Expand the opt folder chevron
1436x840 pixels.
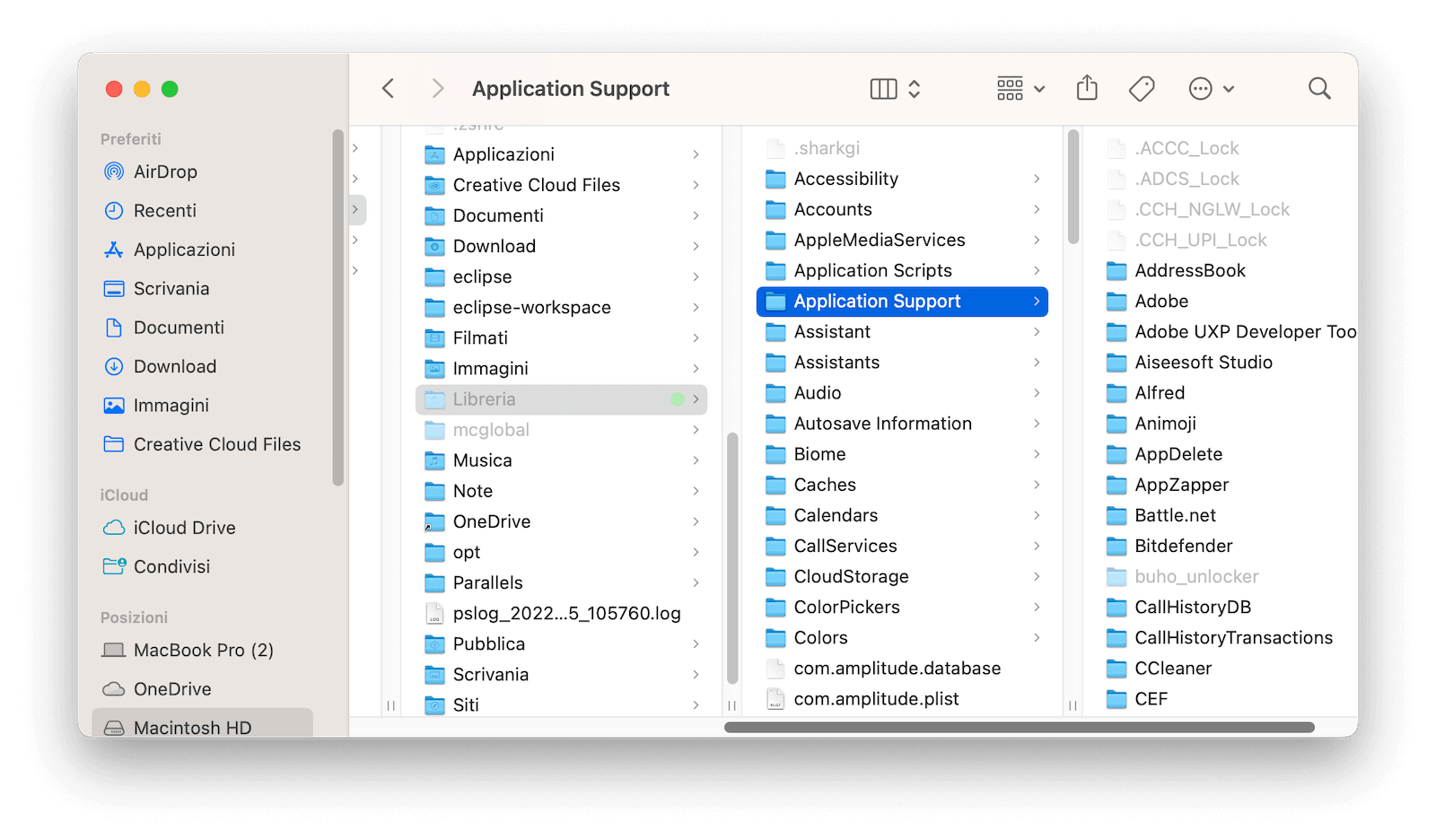696,552
